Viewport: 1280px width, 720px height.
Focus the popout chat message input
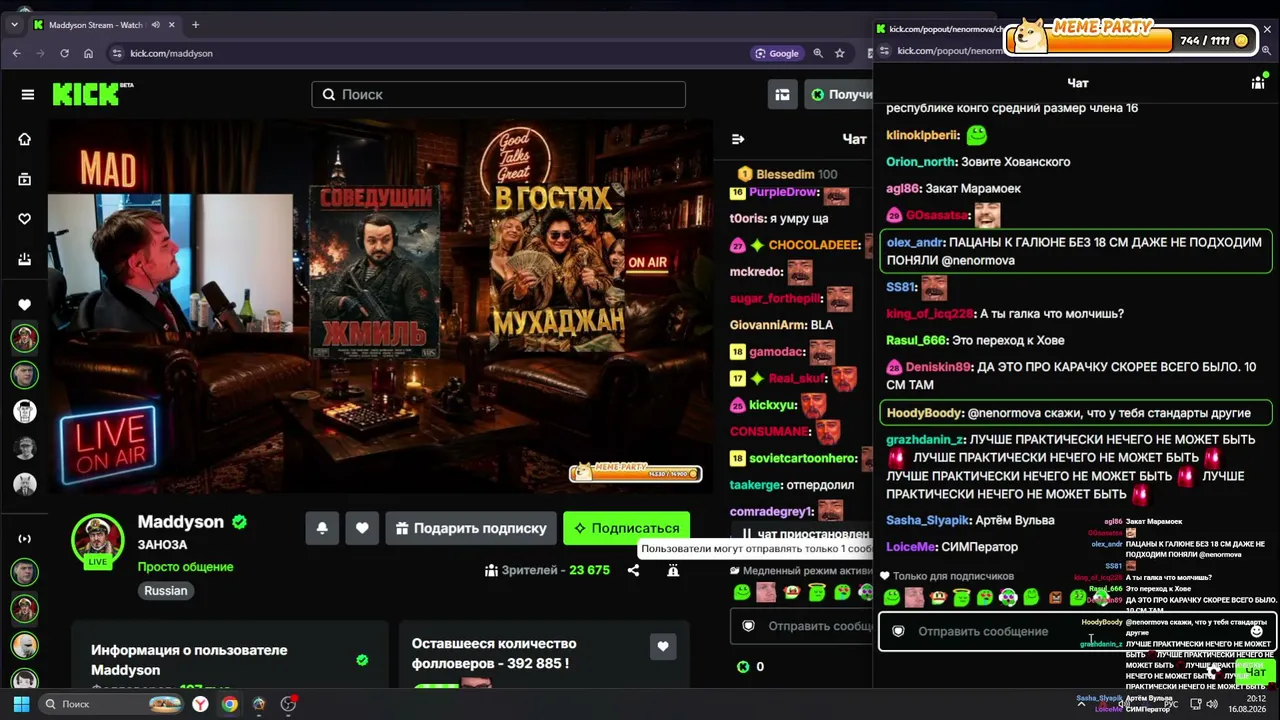pyautogui.click(x=1077, y=632)
